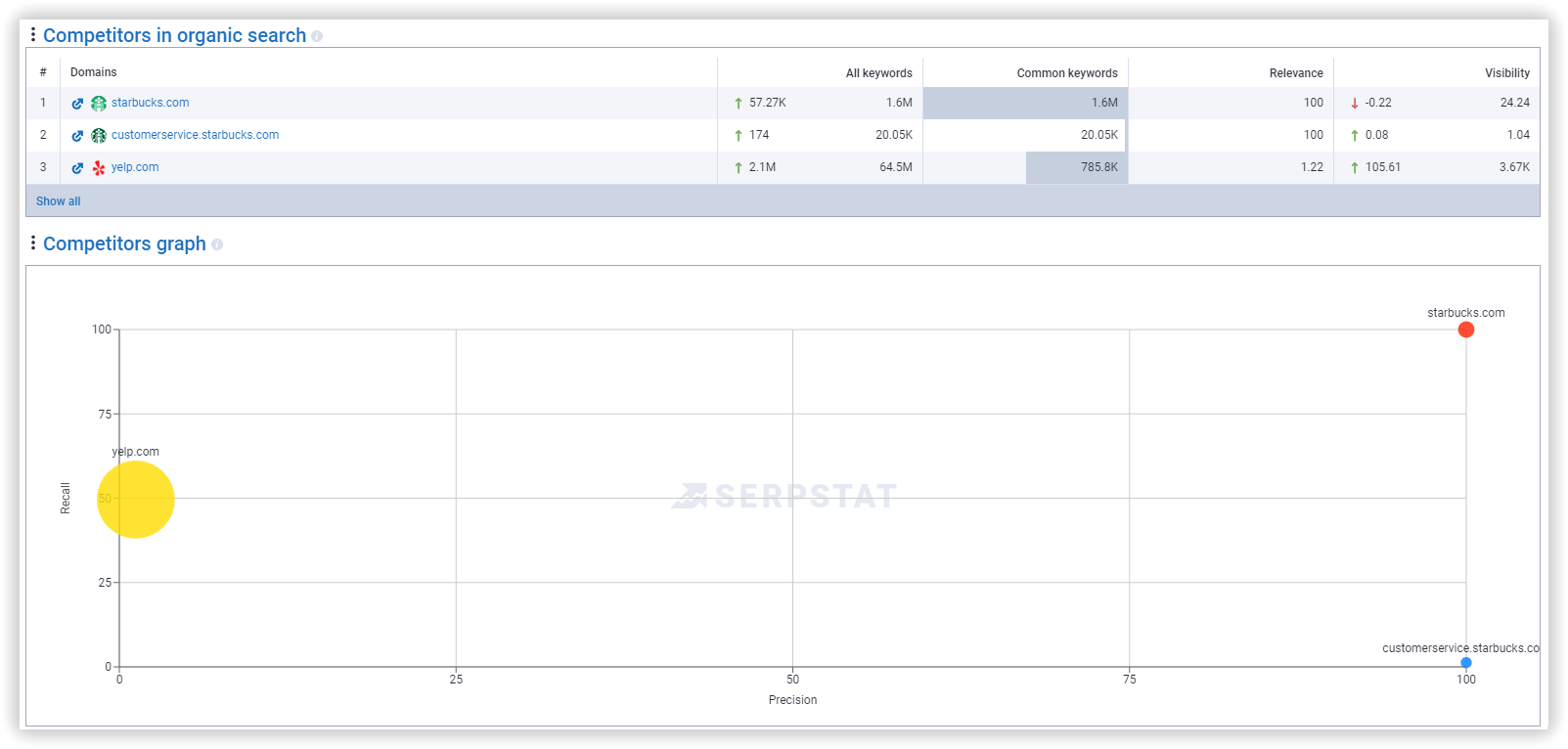Open starbucks.com via external link icon
This screenshot has height=749, width=1568.
tap(77, 104)
